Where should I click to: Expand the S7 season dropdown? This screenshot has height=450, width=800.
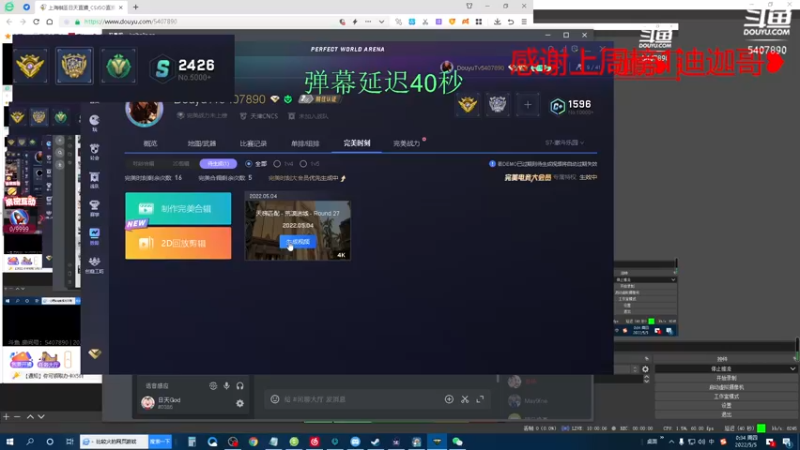(x=564, y=143)
